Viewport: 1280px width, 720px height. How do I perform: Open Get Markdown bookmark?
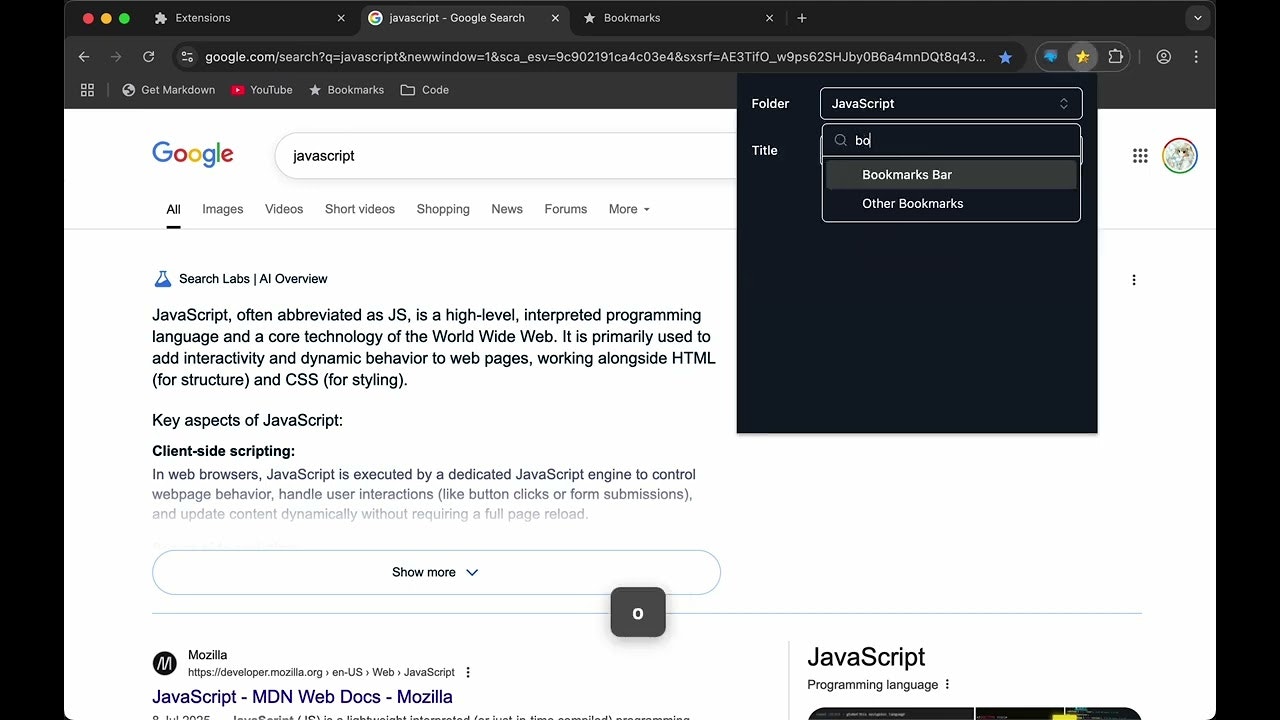(168, 90)
